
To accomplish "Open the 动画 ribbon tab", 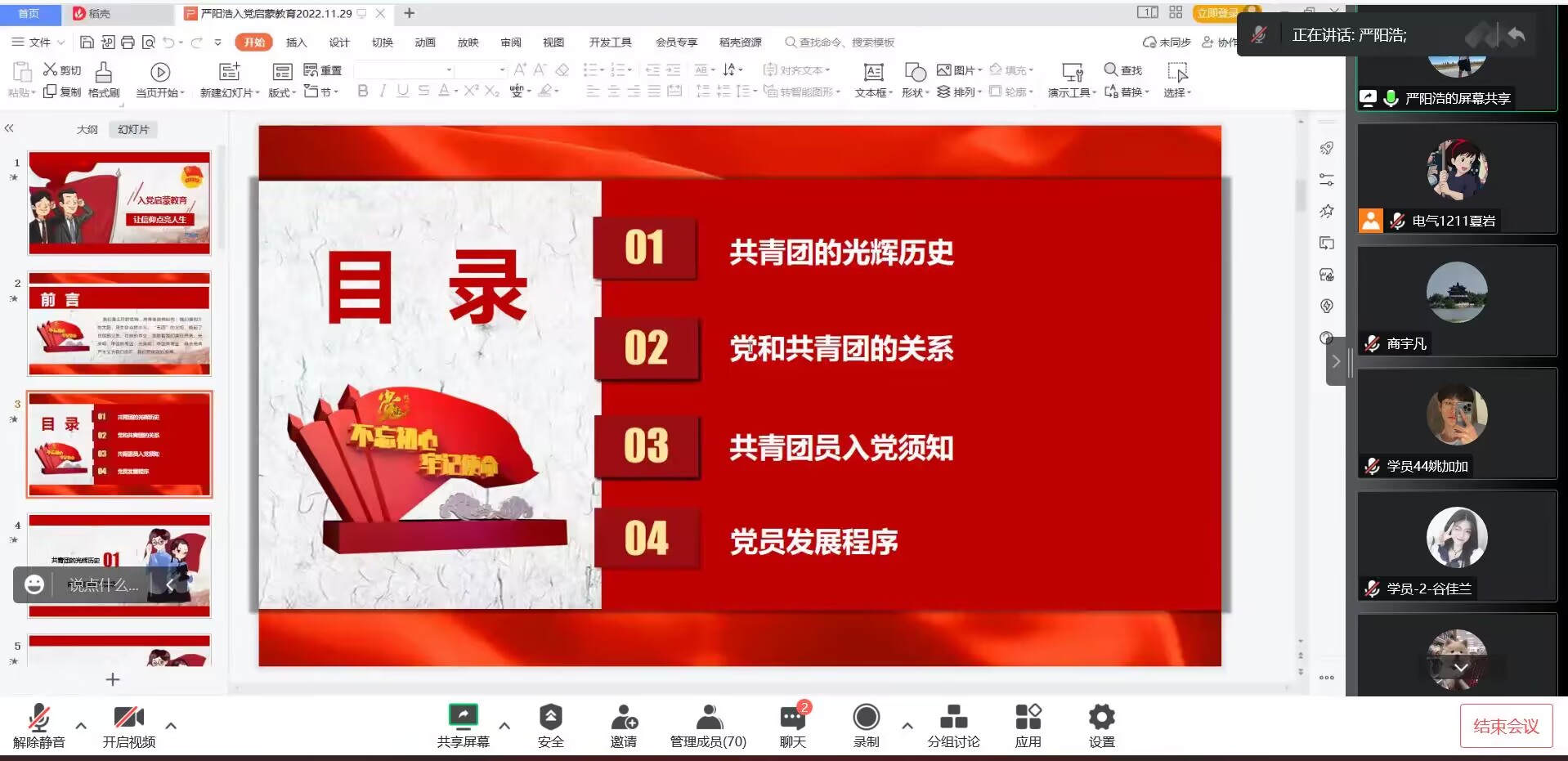I will (x=424, y=43).
